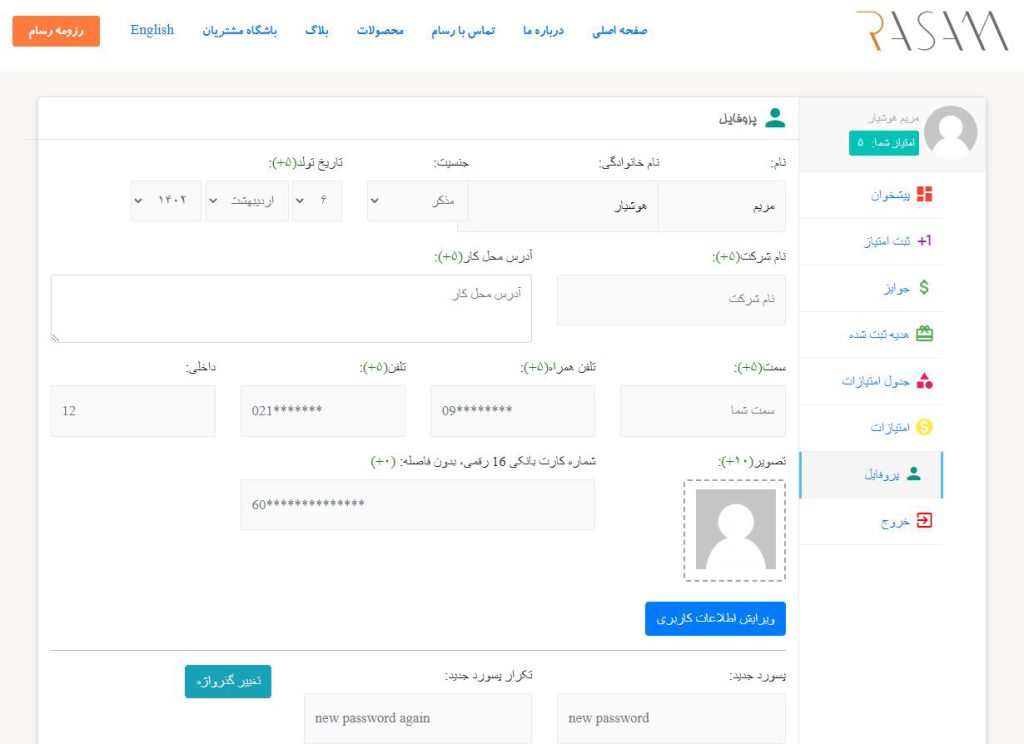Go to تماس با رسام menu item

tap(463, 30)
